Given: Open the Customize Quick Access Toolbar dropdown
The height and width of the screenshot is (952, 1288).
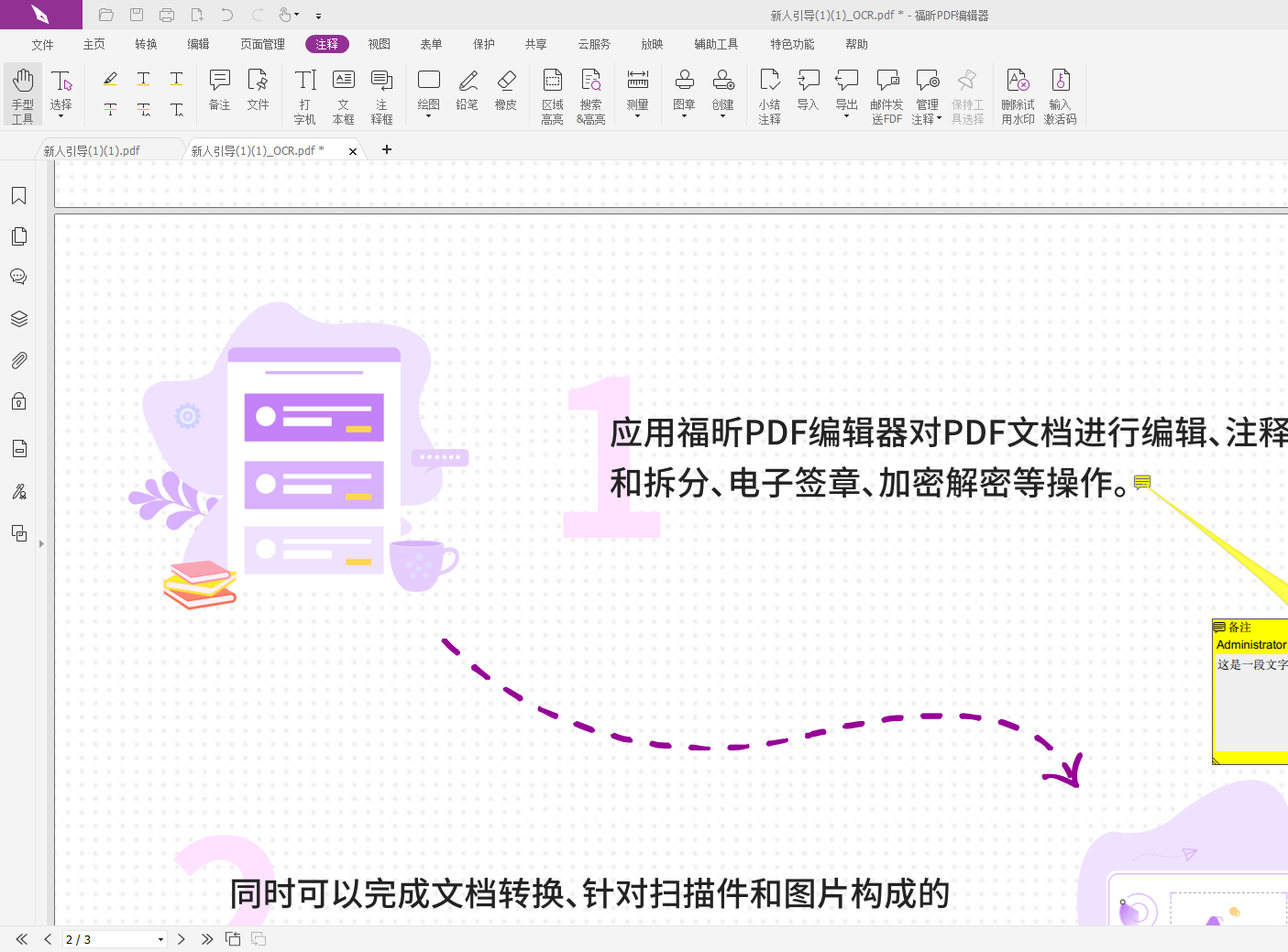Looking at the screenshot, I should pos(318,16).
